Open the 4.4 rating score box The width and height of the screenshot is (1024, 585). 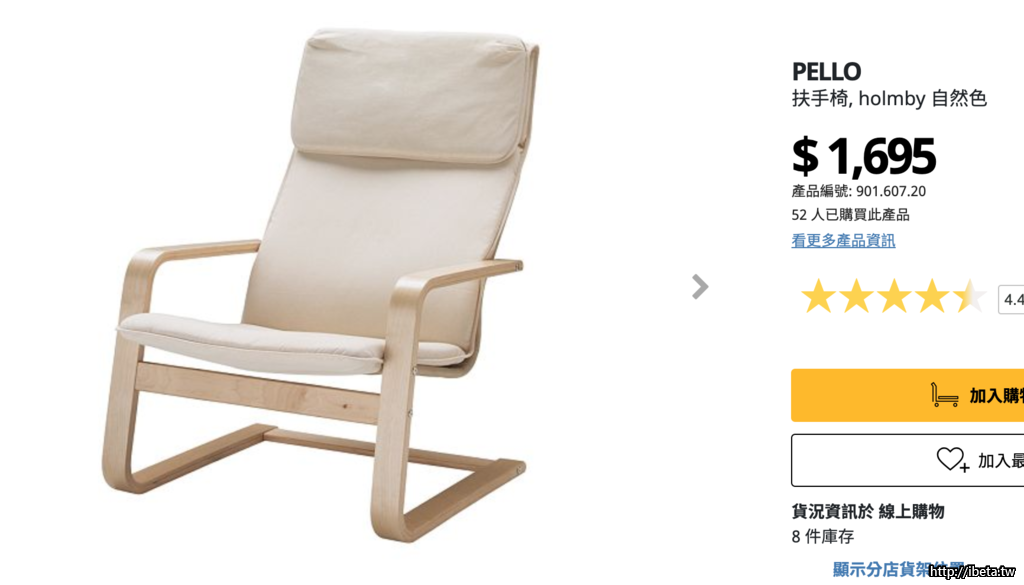coord(1011,300)
